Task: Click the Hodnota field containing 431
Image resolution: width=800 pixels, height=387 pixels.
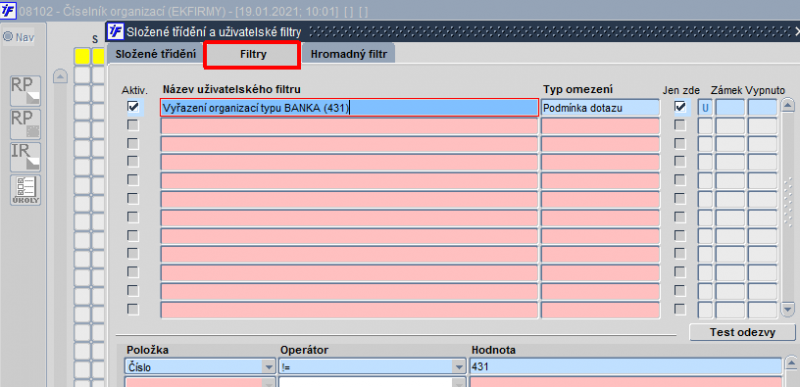Action: (x=626, y=366)
